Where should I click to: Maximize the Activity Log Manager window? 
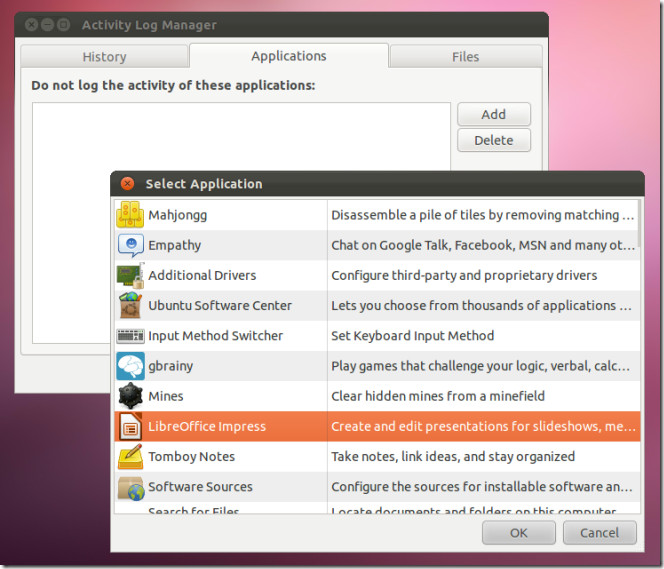click(64, 25)
